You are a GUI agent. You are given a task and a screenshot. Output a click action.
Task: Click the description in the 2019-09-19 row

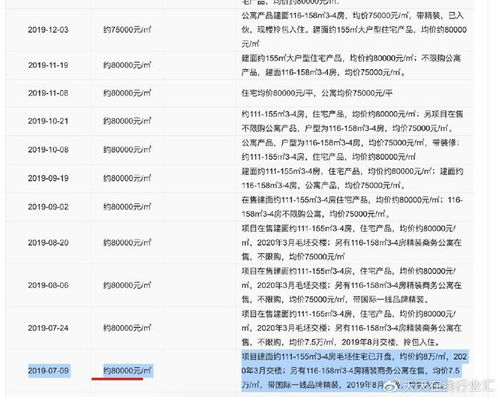(x=352, y=178)
